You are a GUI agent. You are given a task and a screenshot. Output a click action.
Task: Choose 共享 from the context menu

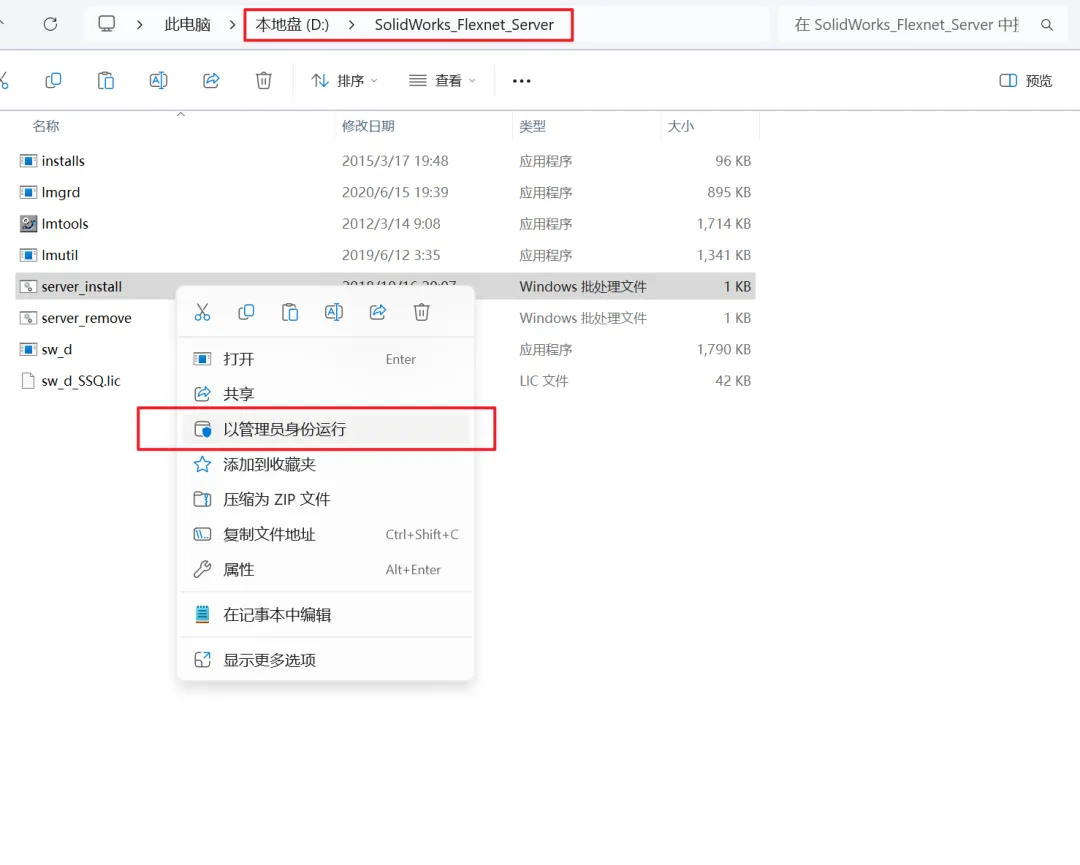pyautogui.click(x=325, y=394)
